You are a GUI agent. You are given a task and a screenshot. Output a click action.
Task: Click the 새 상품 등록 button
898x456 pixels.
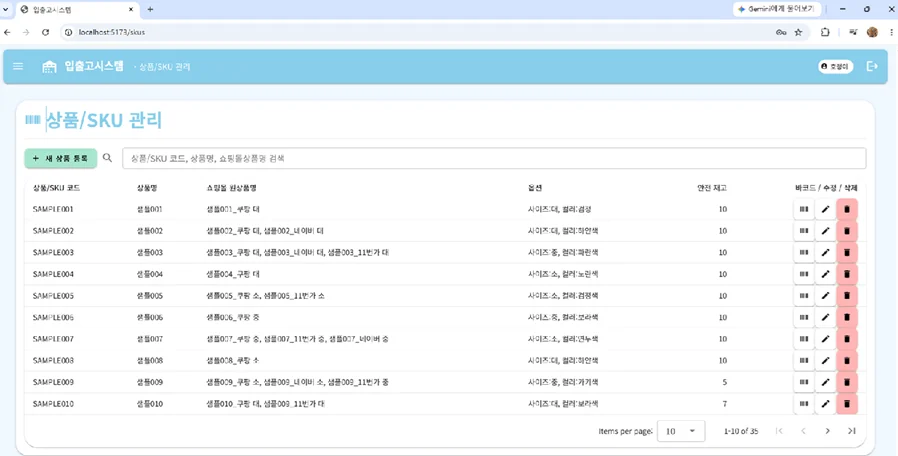click(61, 158)
